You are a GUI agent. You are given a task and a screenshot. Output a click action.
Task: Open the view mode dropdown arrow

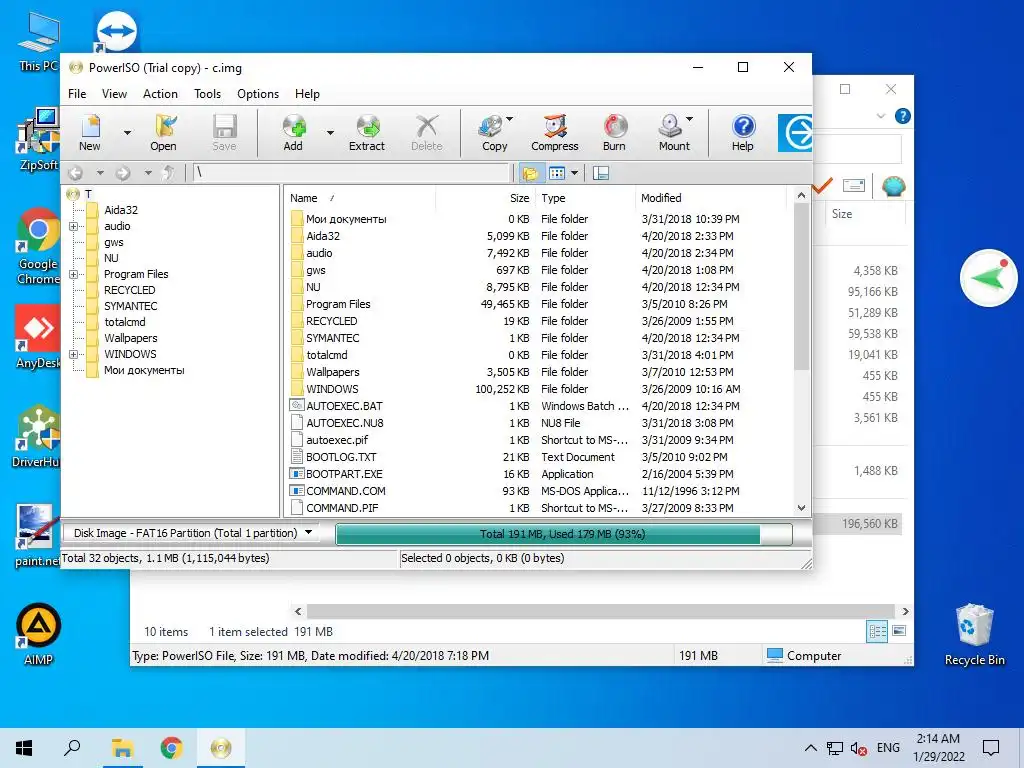coord(575,173)
